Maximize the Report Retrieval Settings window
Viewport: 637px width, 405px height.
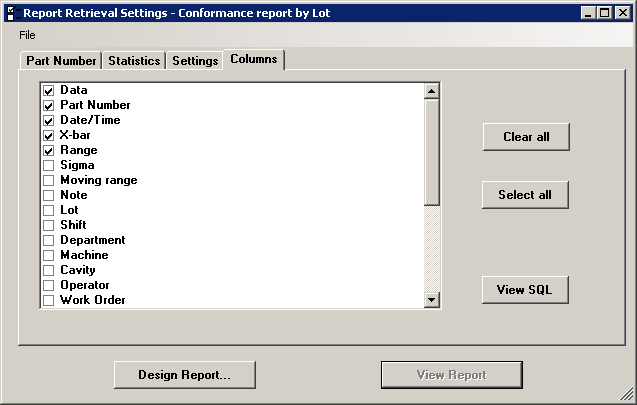[x=605, y=13]
